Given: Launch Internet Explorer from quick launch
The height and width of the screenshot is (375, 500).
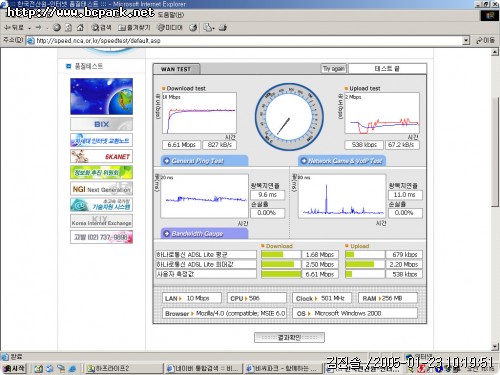Looking at the screenshot, I should [72, 369].
